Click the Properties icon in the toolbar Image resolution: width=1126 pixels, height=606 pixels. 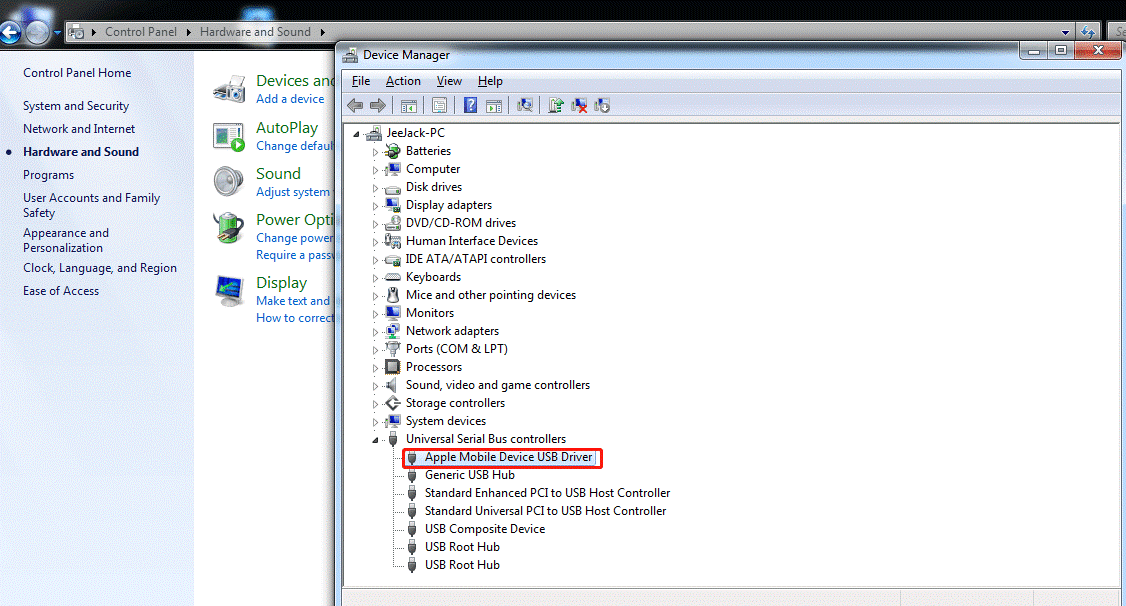439,105
